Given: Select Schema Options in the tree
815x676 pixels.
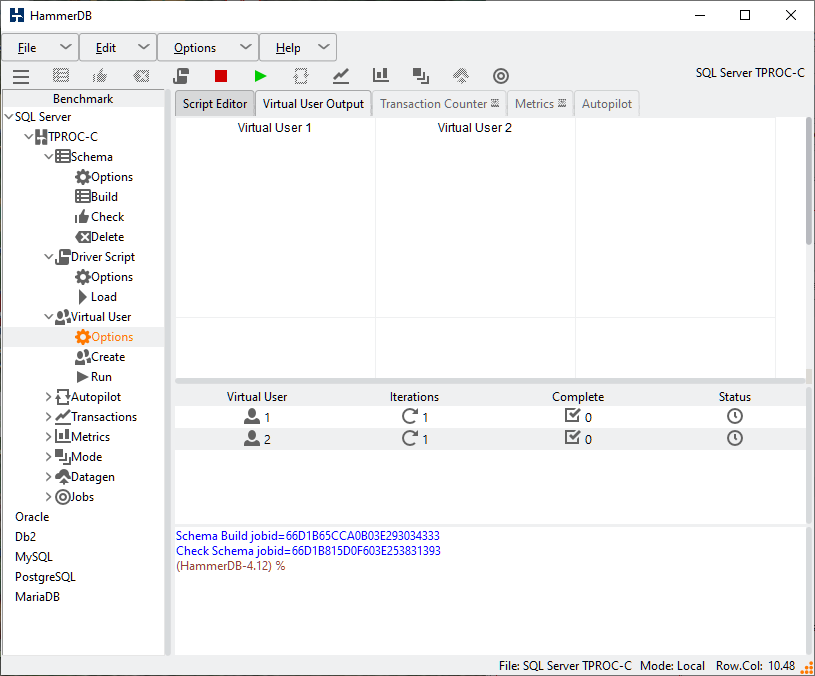Looking at the screenshot, I should [104, 177].
